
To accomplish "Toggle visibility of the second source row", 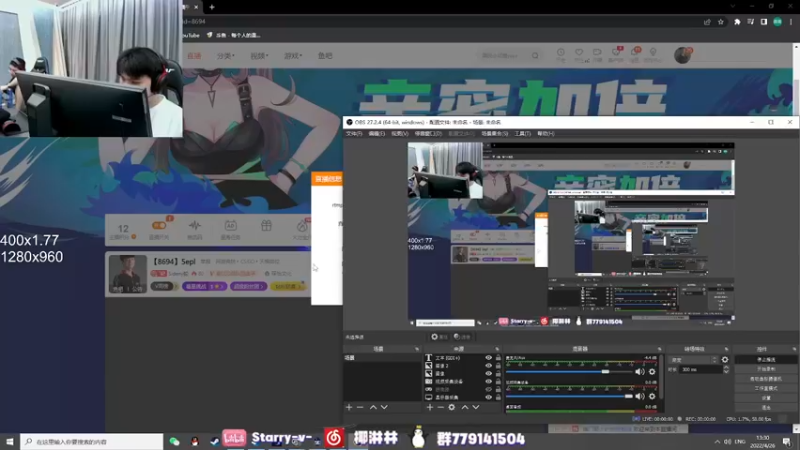I will 488,366.
